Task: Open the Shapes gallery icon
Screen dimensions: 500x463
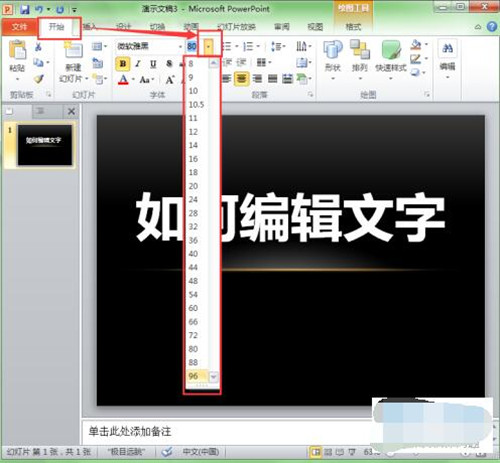Action: [x=333, y=49]
